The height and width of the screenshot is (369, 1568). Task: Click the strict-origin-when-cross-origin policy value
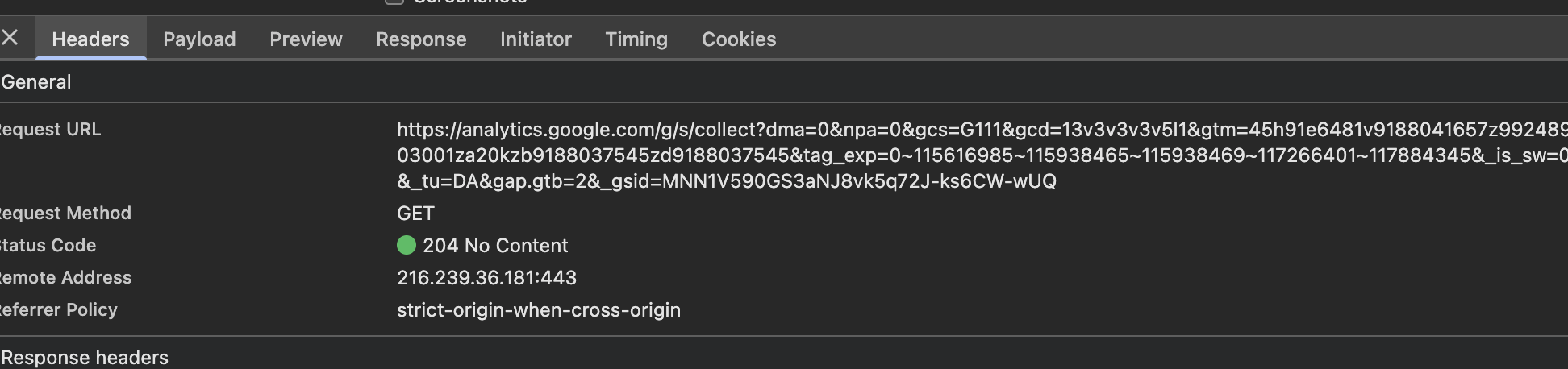539,310
